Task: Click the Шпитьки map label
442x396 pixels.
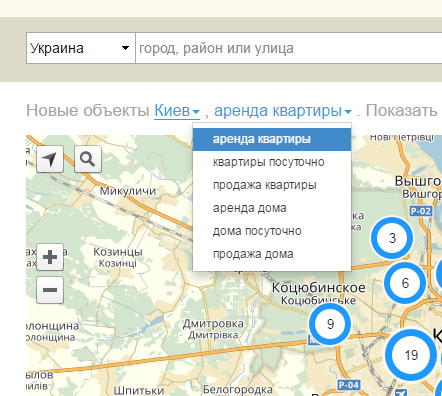Action: point(139,390)
